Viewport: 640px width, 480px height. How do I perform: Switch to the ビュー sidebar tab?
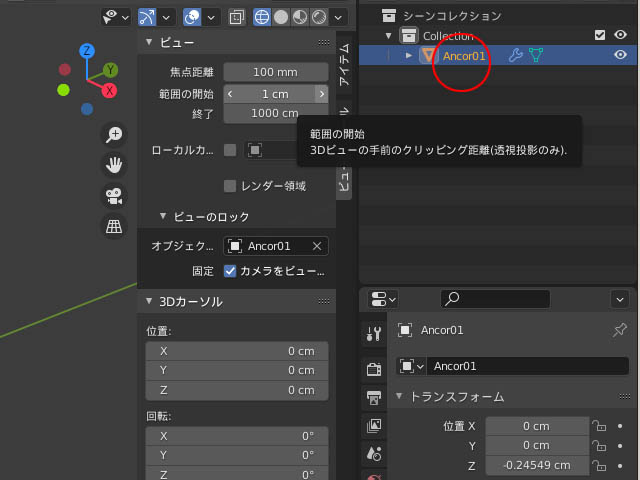[x=344, y=181]
